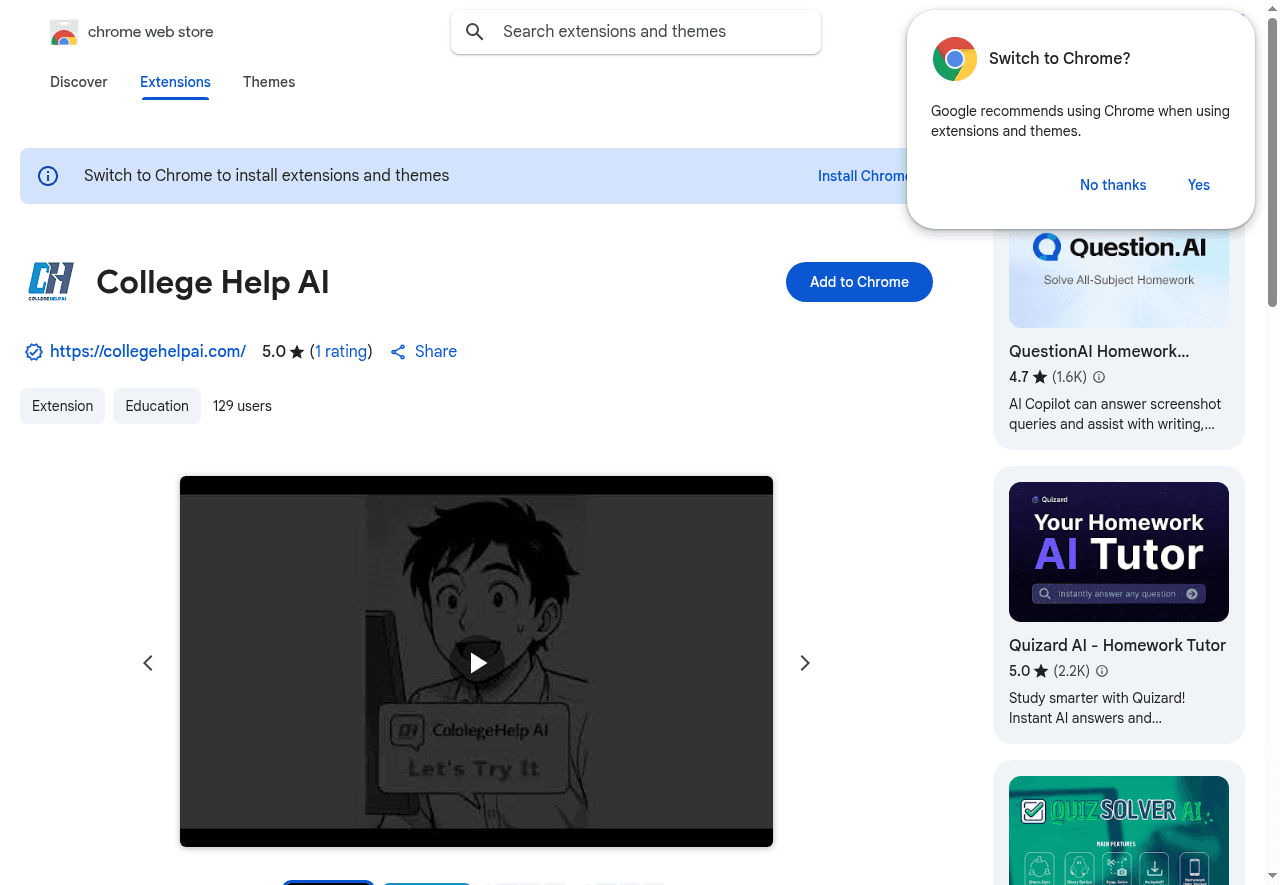Play the College Help AI promo video
The image size is (1280, 885).
click(477, 662)
